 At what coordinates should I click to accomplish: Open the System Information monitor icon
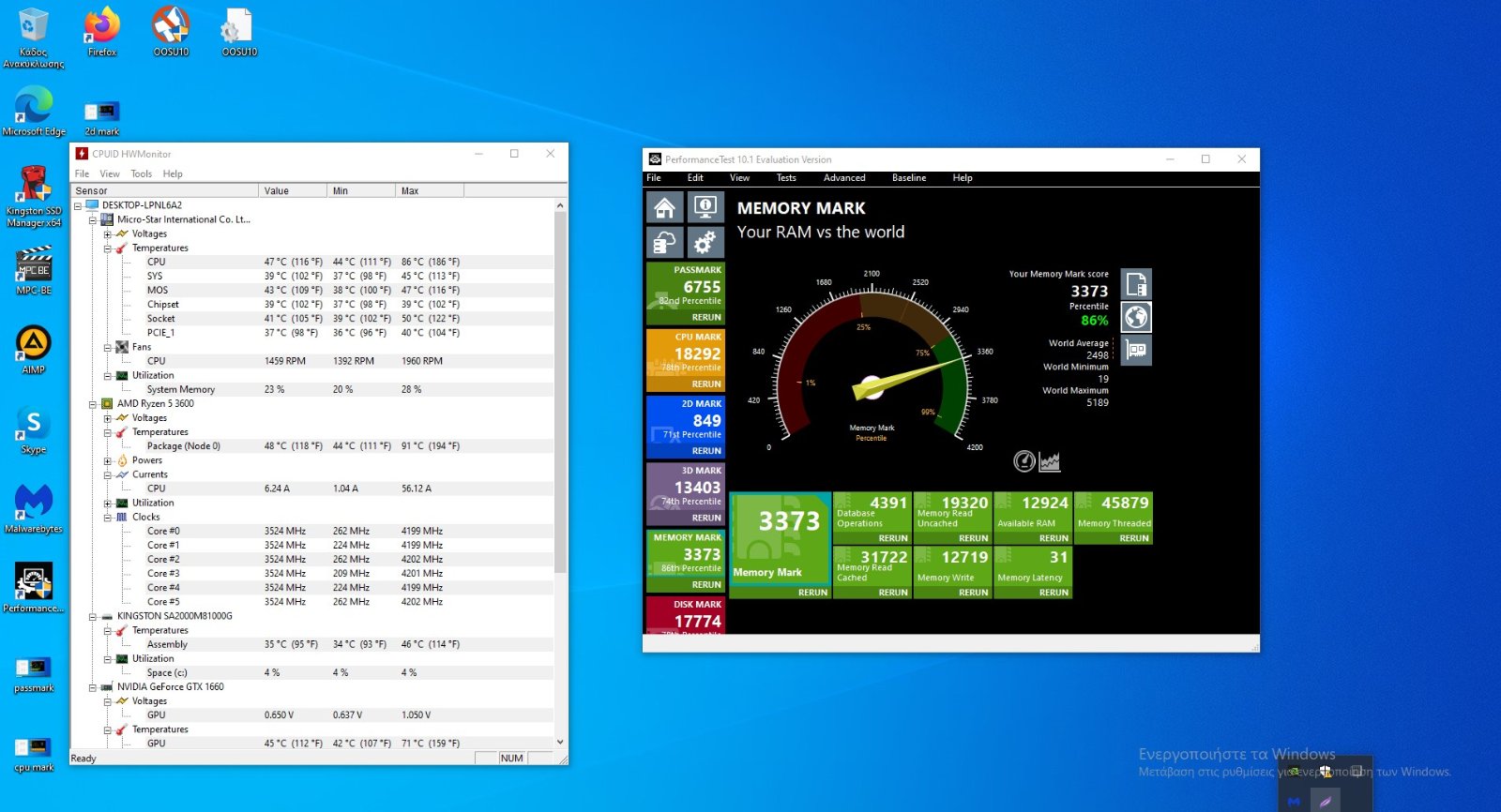[705, 207]
